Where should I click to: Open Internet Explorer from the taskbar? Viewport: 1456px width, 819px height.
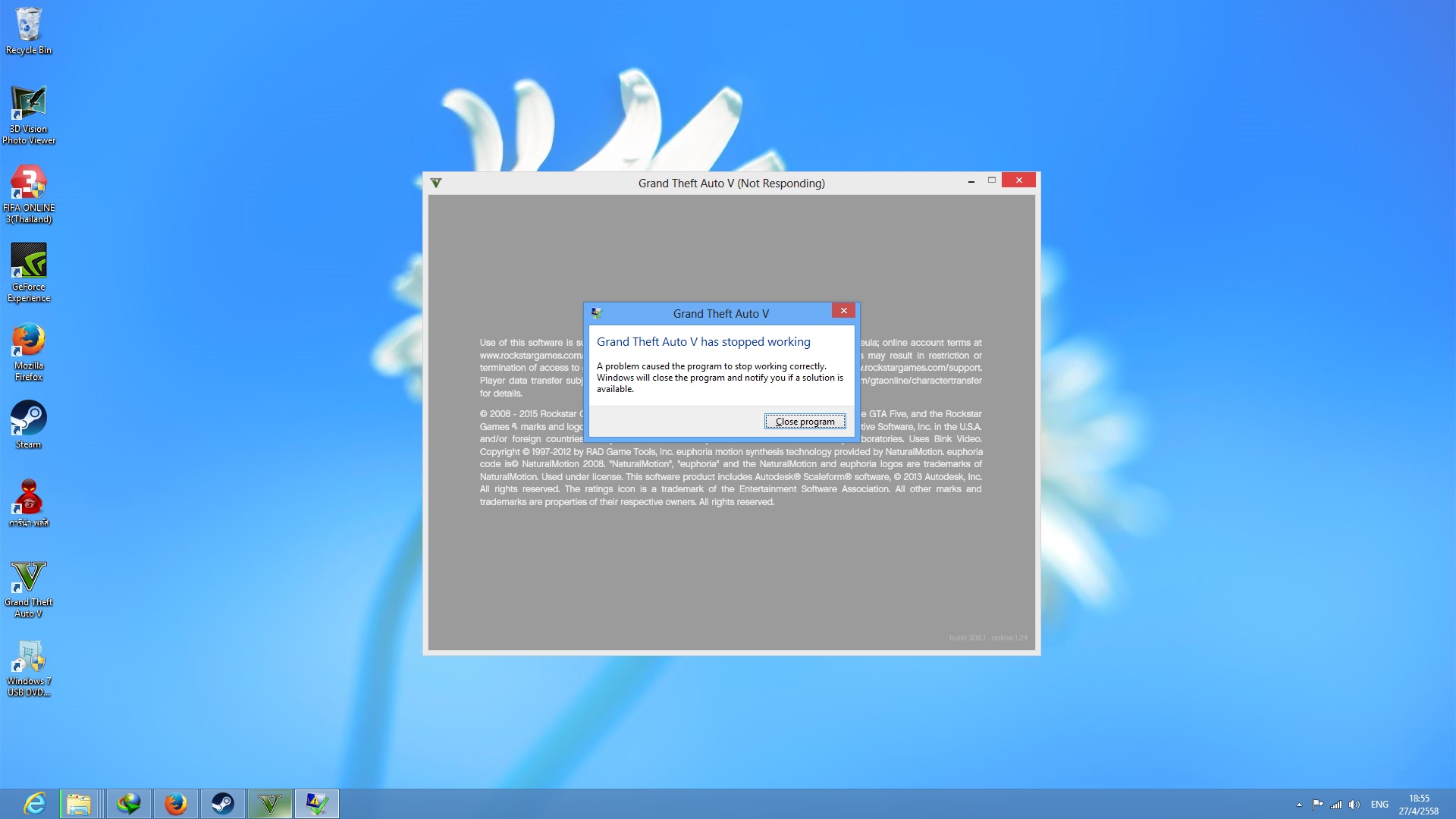pyautogui.click(x=35, y=804)
